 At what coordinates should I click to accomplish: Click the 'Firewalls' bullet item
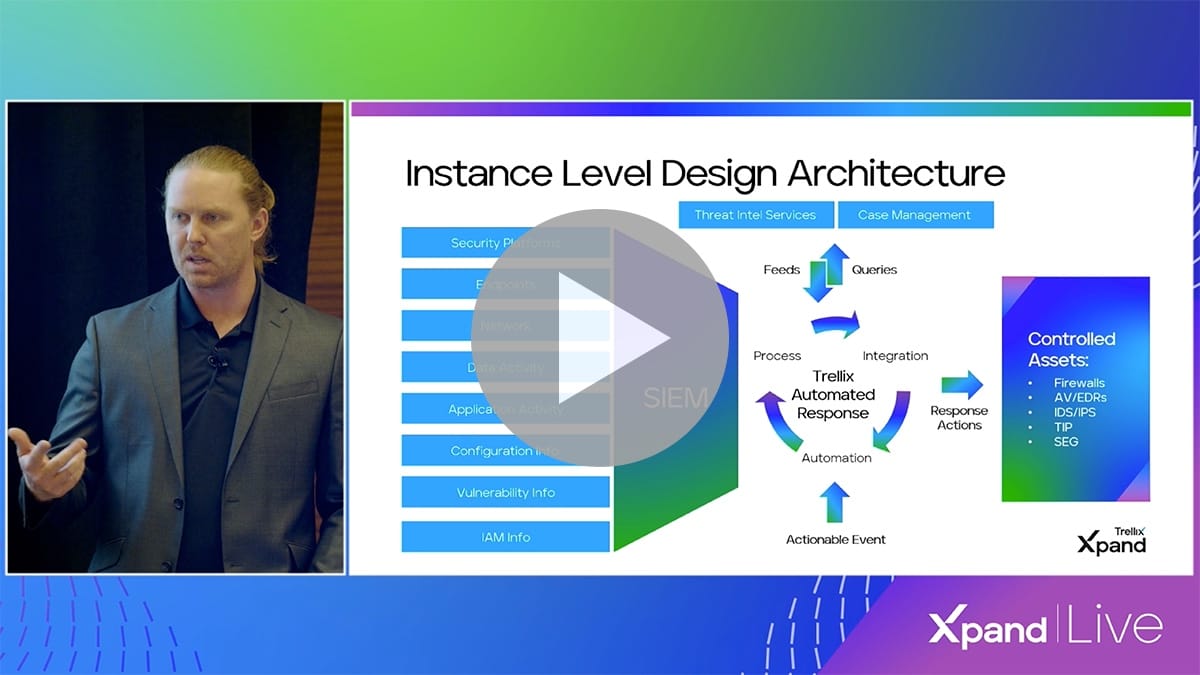(x=1080, y=383)
